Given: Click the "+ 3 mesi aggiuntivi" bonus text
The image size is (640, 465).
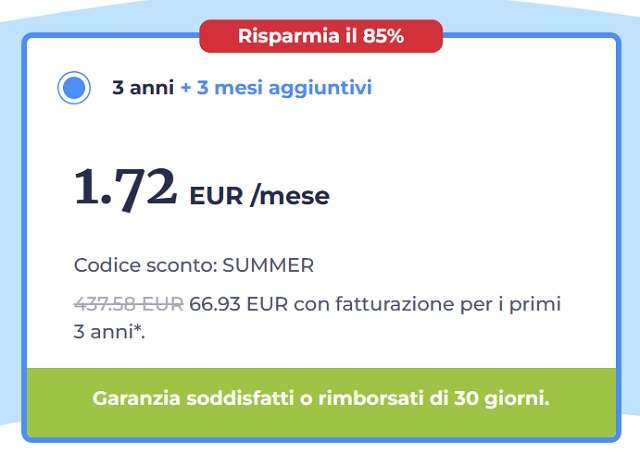Looking at the screenshot, I should (276, 88).
